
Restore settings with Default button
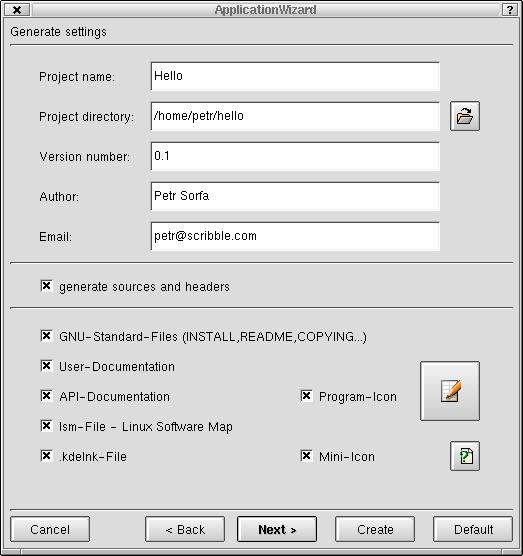(x=473, y=529)
